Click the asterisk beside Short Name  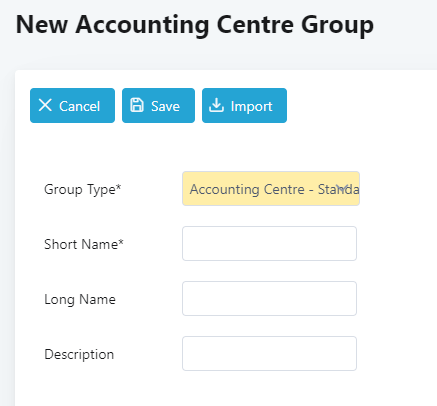121,242
